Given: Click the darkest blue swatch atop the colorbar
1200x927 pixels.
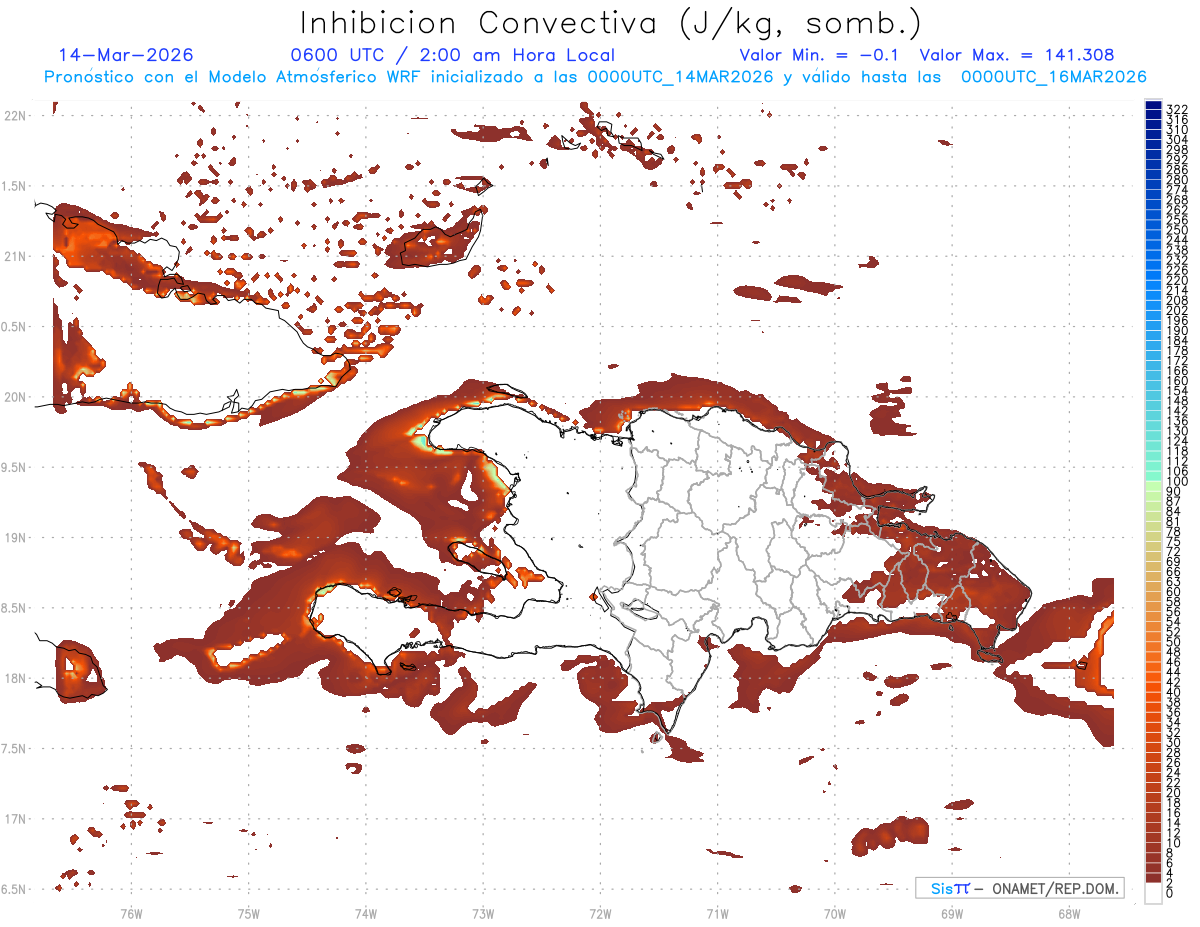Looking at the screenshot, I should point(1153,105).
